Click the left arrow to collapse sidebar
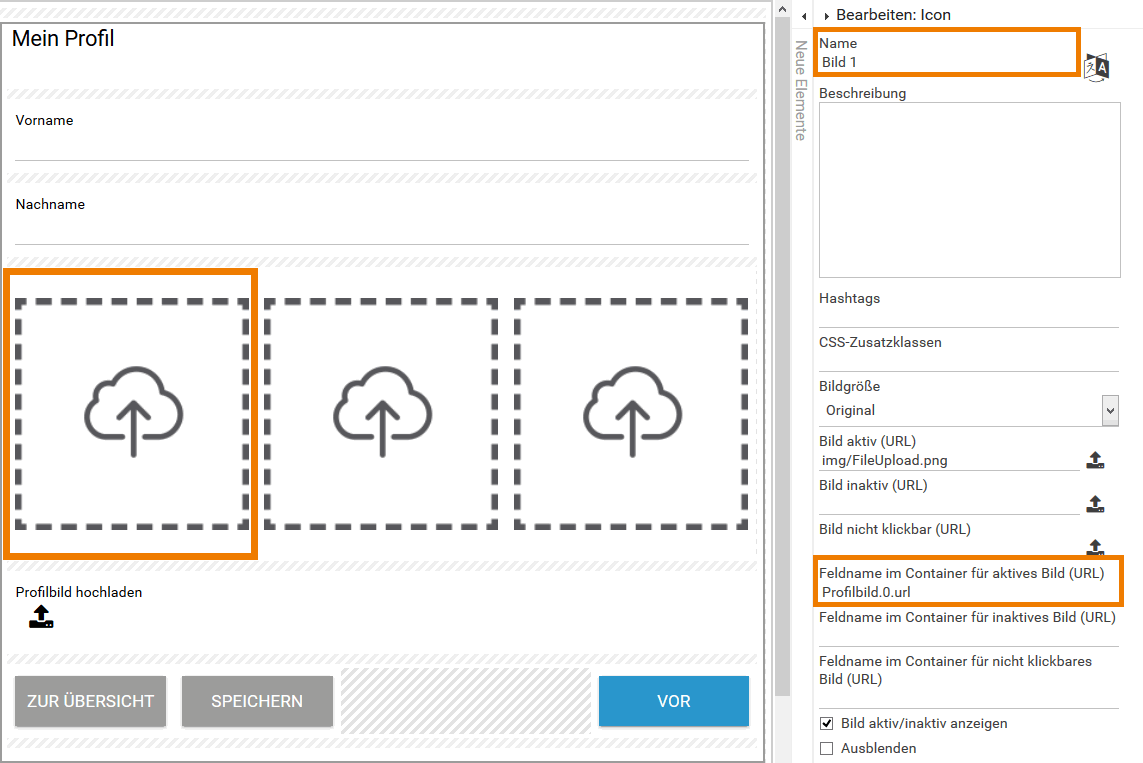 (804, 16)
